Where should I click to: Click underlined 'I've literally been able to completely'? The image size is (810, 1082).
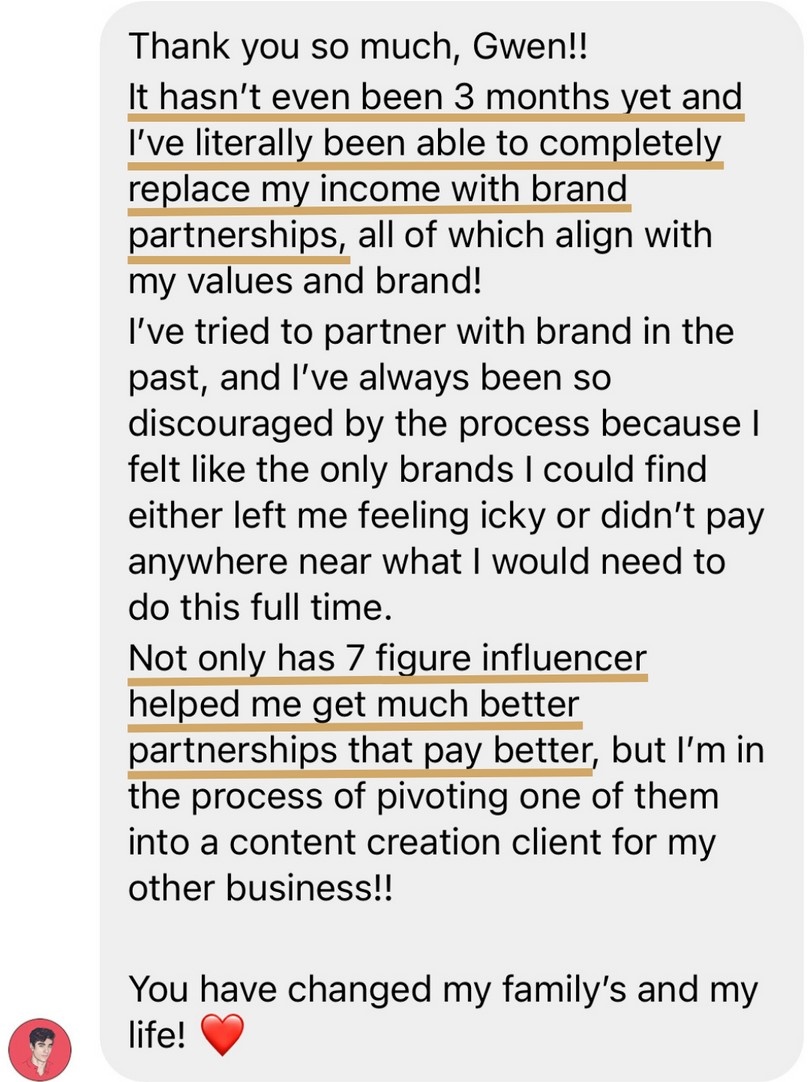pyautogui.click(x=424, y=144)
